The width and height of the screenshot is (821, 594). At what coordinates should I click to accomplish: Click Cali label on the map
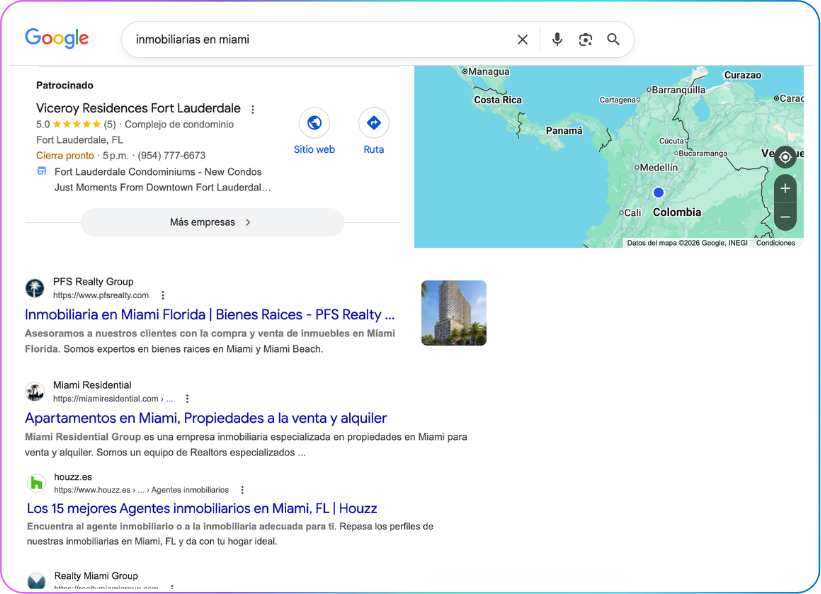pyautogui.click(x=633, y=213)
